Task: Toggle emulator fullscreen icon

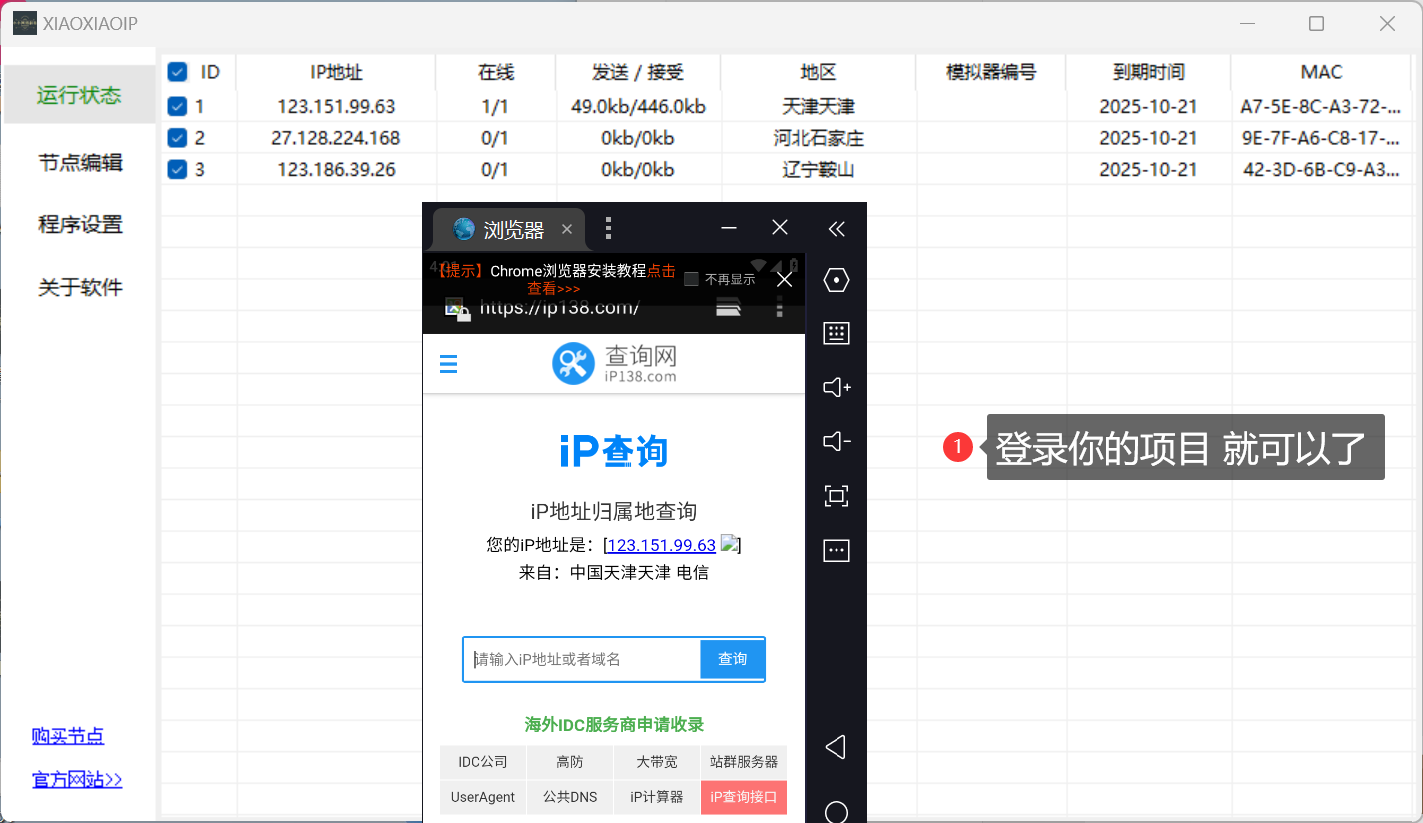Action: tap(836, 496)
